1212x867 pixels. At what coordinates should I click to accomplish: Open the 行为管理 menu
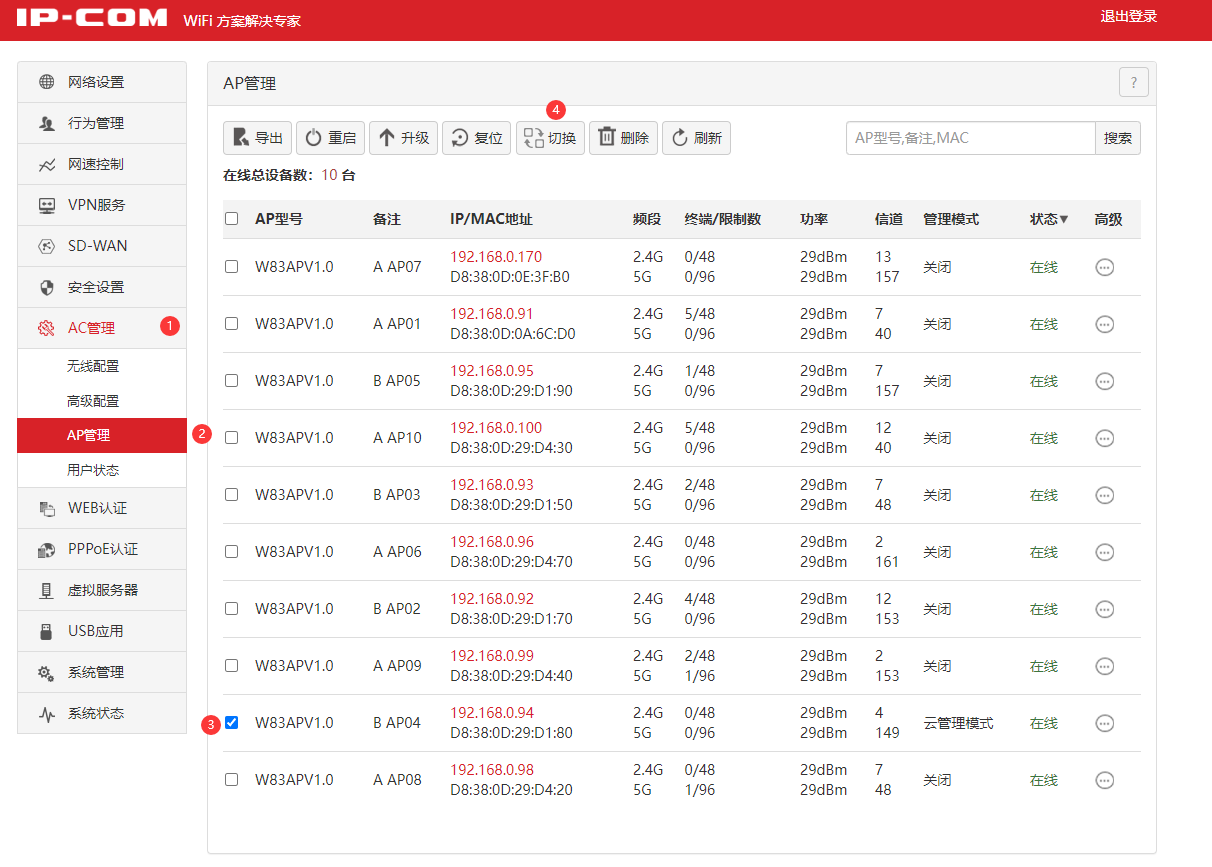coord(102,123)
